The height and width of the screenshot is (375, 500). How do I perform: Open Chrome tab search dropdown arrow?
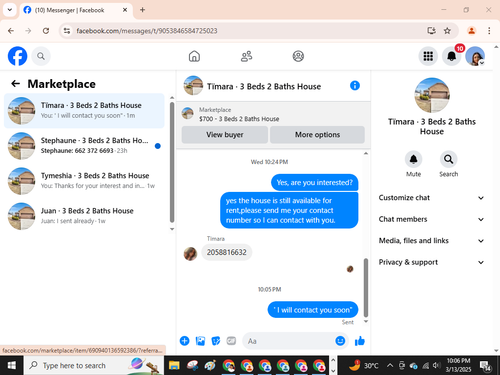(10, 10)
